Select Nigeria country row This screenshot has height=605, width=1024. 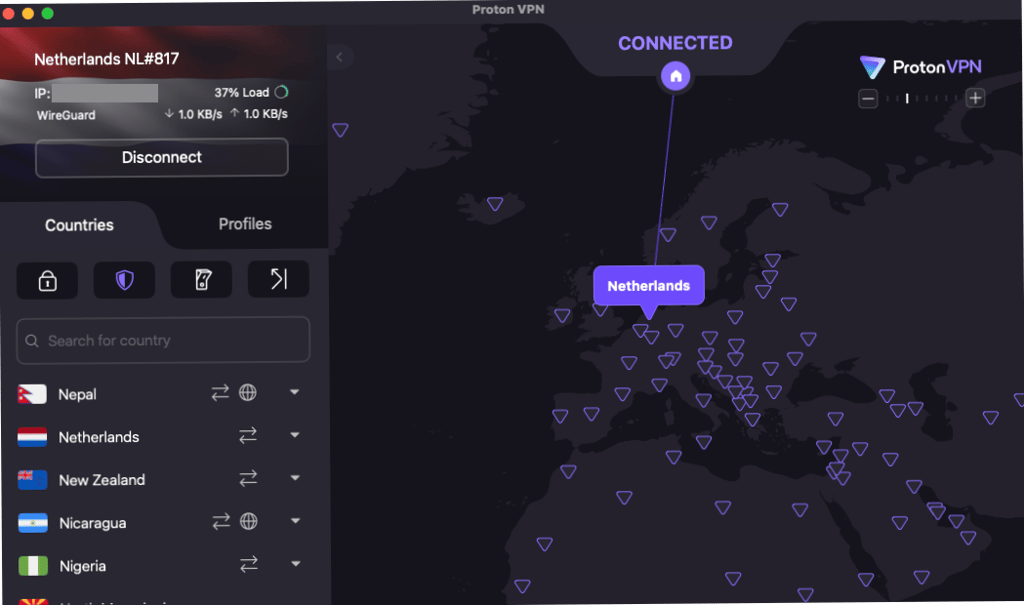[163, 566]
